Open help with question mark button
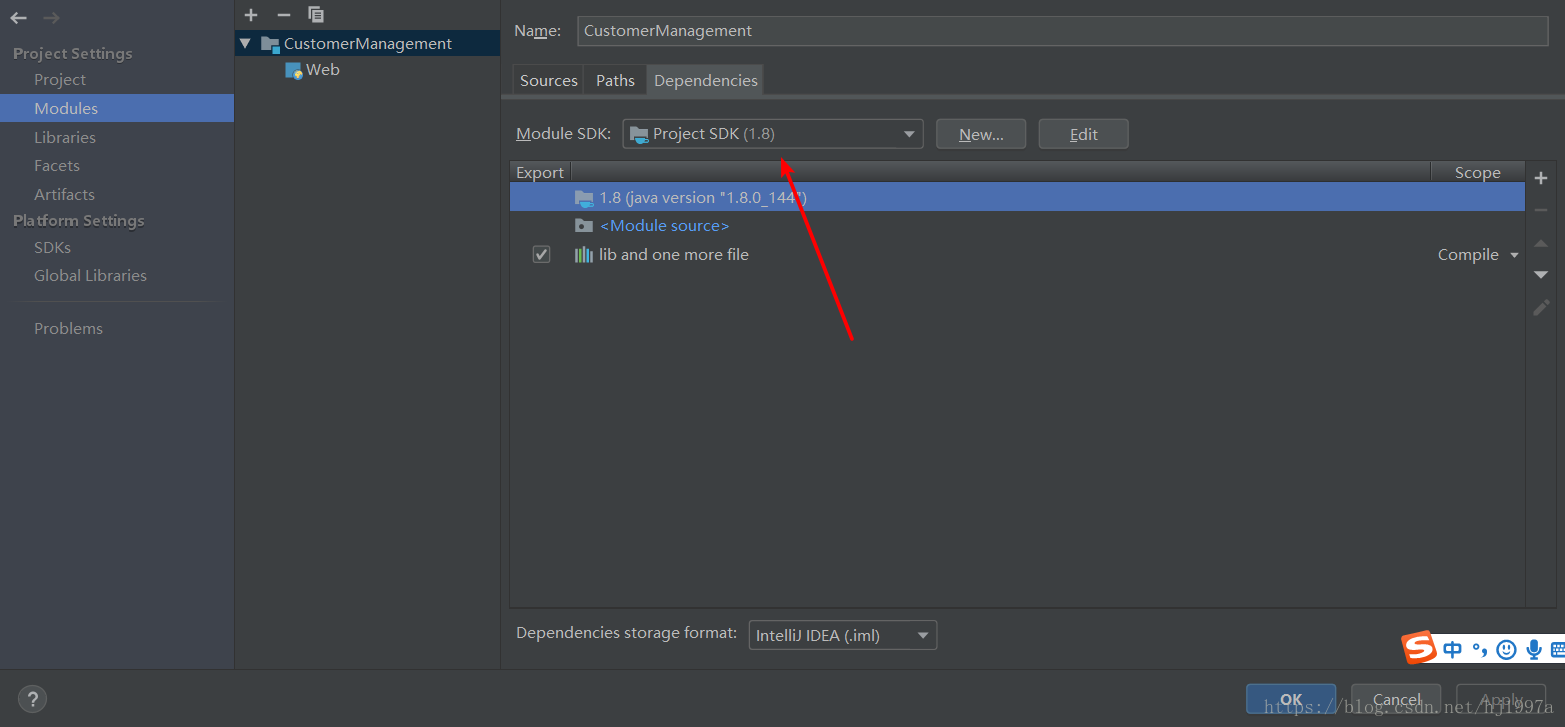Viewport: 1565px width, 727px height. click(x=32, y=698)
